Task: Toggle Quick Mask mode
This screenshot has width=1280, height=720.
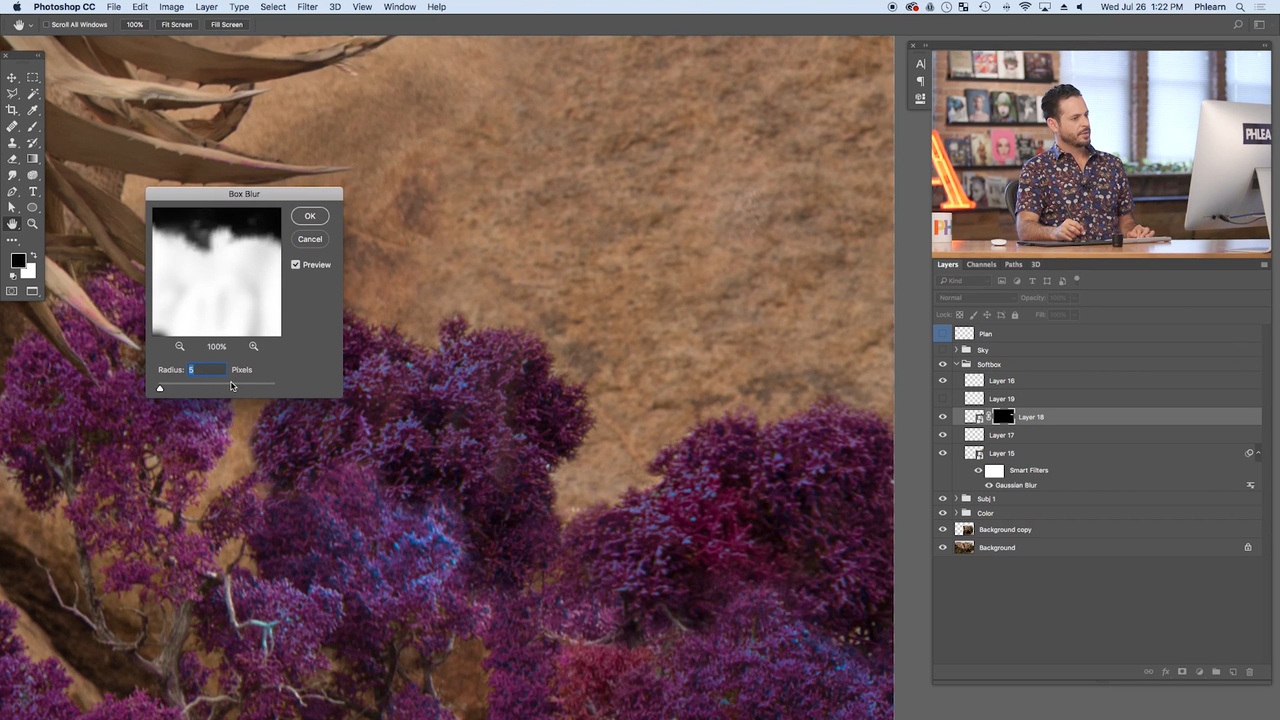Action: click(12, 291)
